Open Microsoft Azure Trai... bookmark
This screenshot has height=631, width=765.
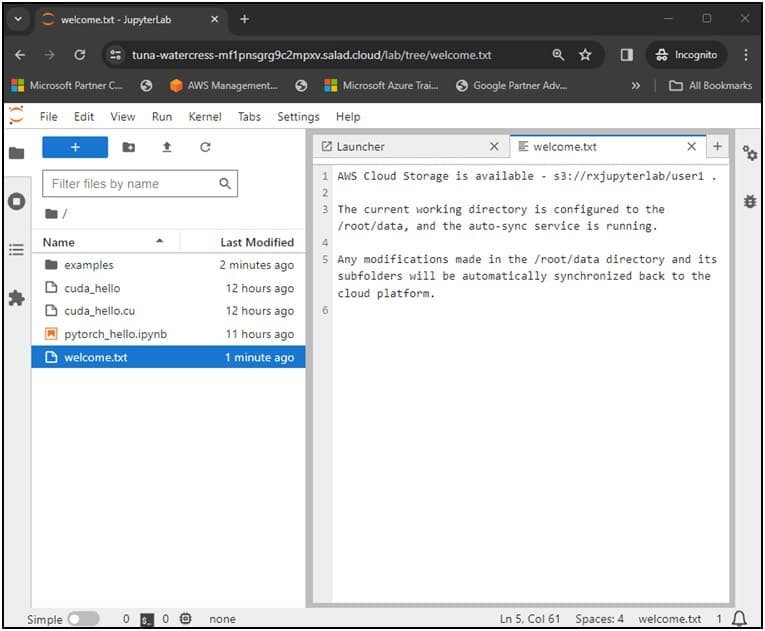(382, 85)
